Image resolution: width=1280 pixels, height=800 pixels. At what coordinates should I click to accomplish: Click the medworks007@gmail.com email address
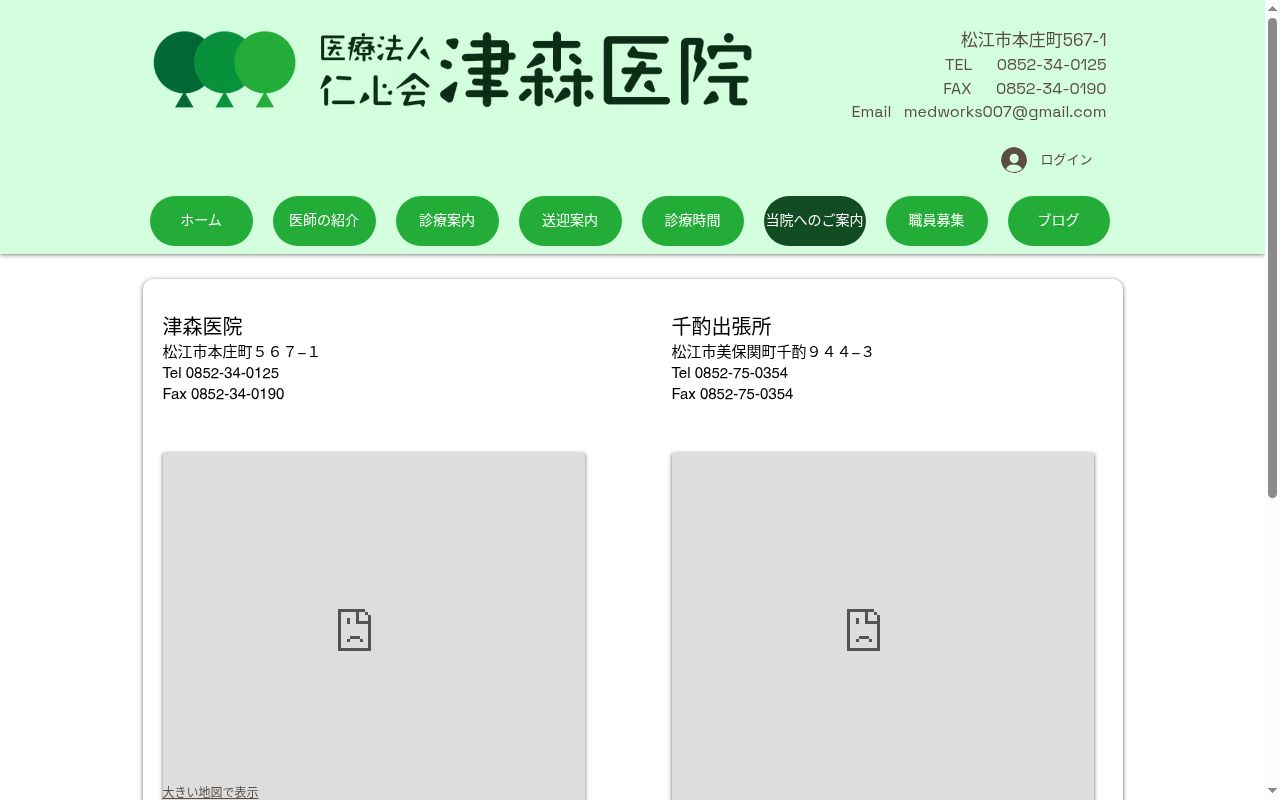[1005, 112]
